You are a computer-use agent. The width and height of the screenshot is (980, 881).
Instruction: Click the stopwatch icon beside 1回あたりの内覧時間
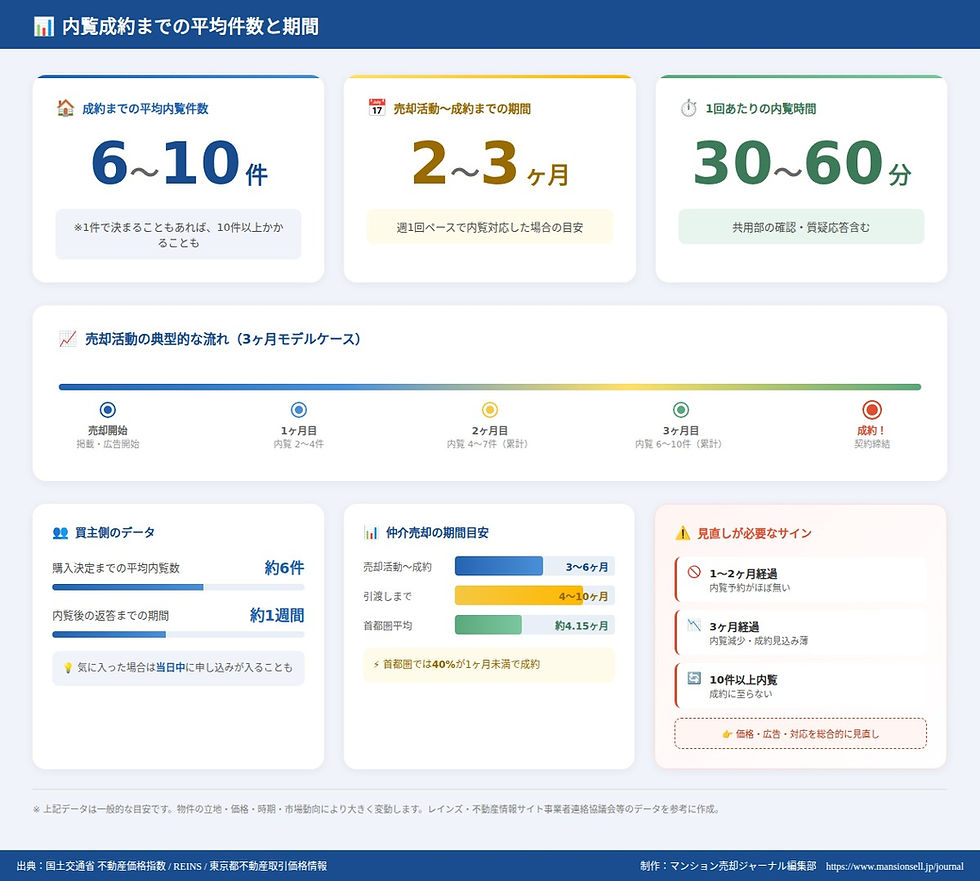point(688,108)
